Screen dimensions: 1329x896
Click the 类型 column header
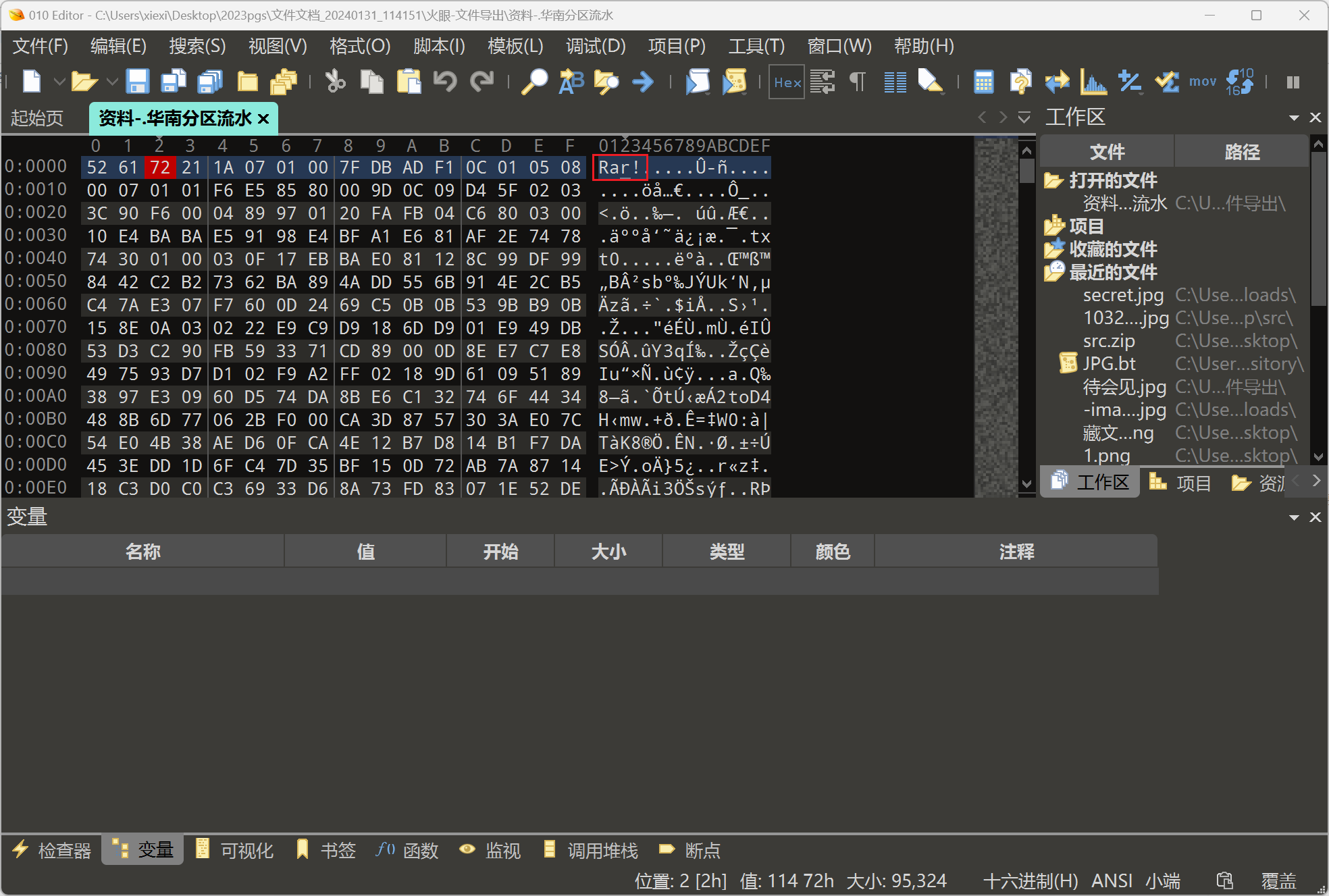(727, 552)
